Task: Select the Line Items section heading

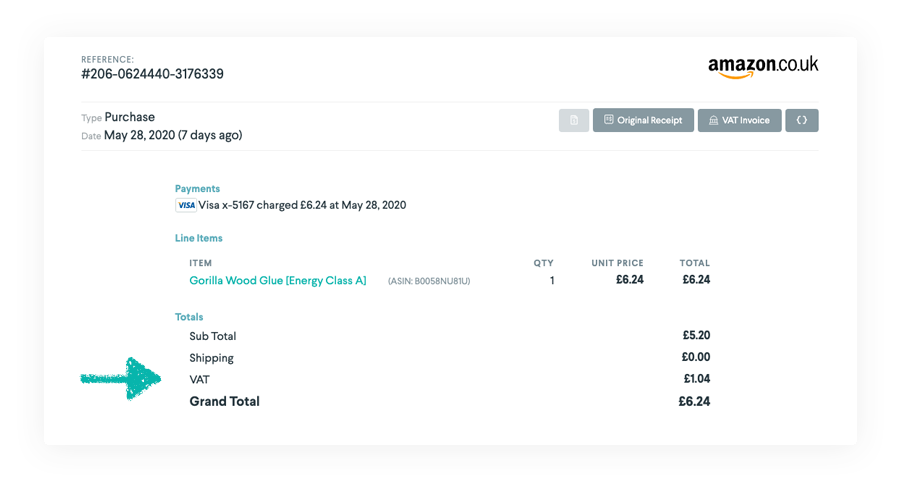Action: [198, 238]
